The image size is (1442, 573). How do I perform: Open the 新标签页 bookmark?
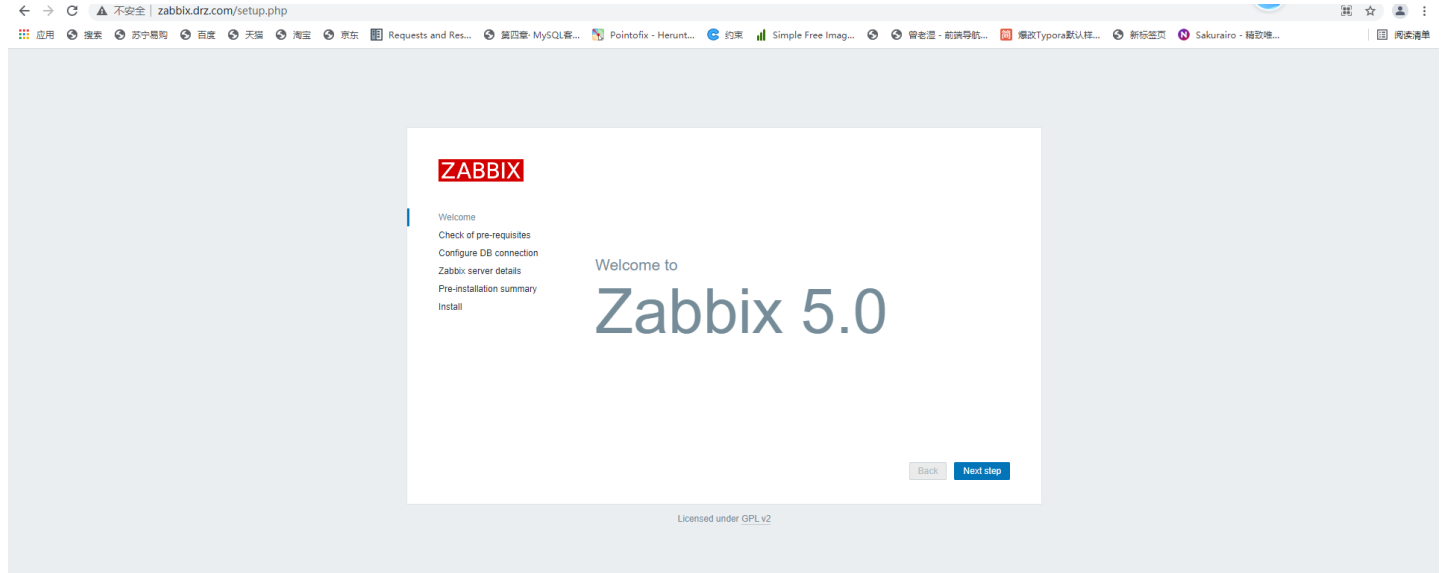tap(1139, 35)
